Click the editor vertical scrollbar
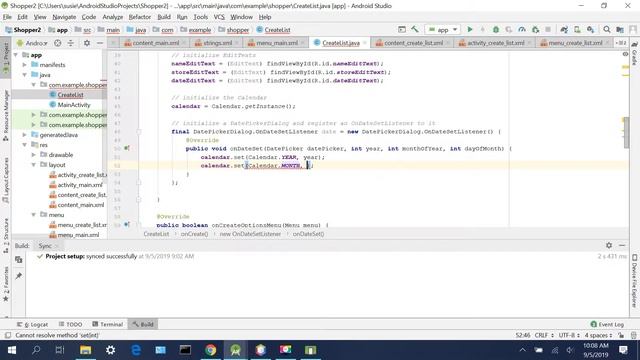This screenshot has height=360, width=640. coord(627,134)
